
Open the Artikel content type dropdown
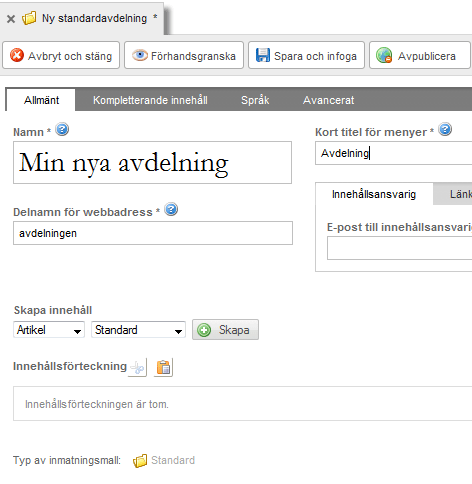49,330
